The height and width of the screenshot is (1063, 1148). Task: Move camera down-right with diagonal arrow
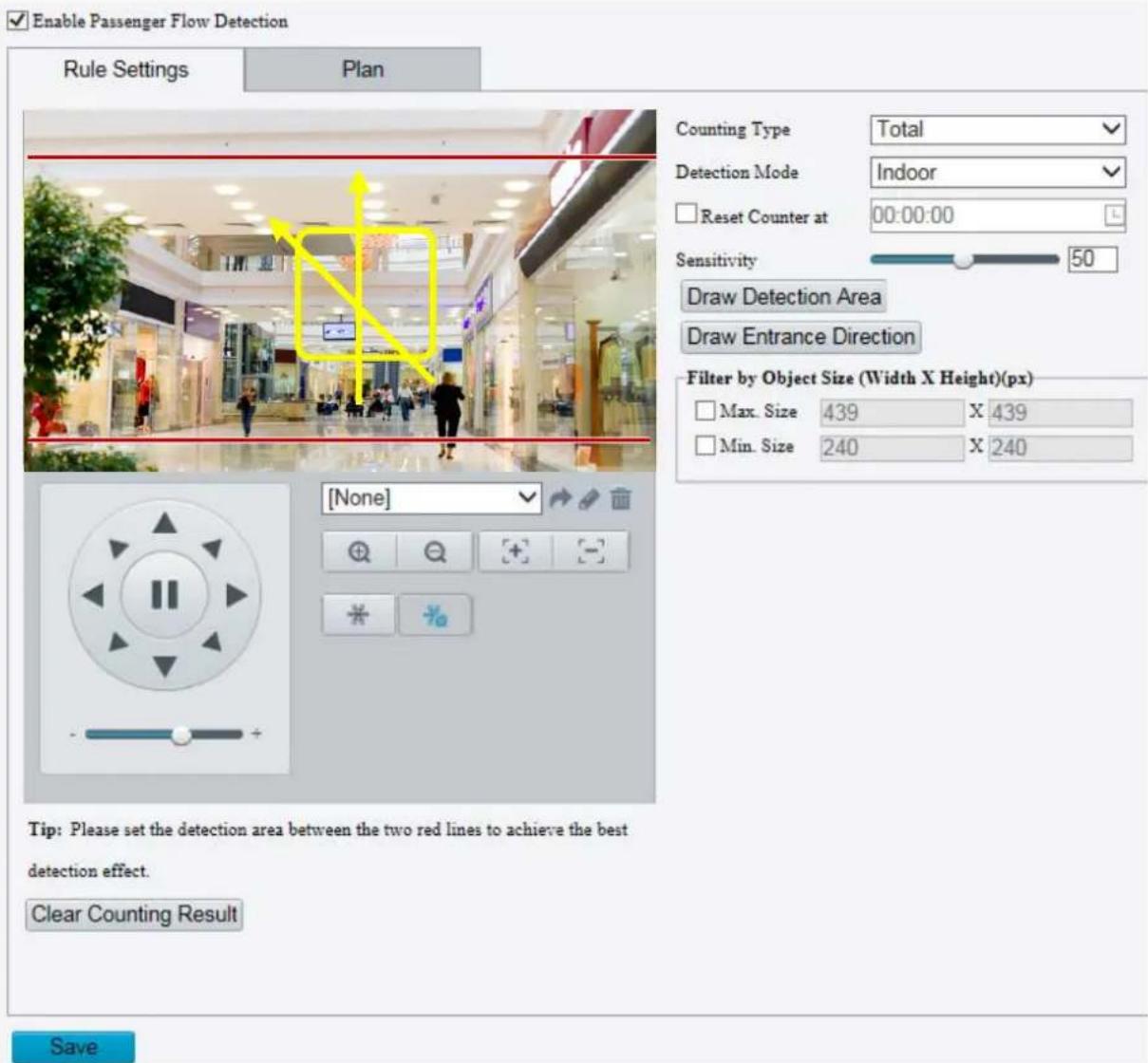(212, 642)
